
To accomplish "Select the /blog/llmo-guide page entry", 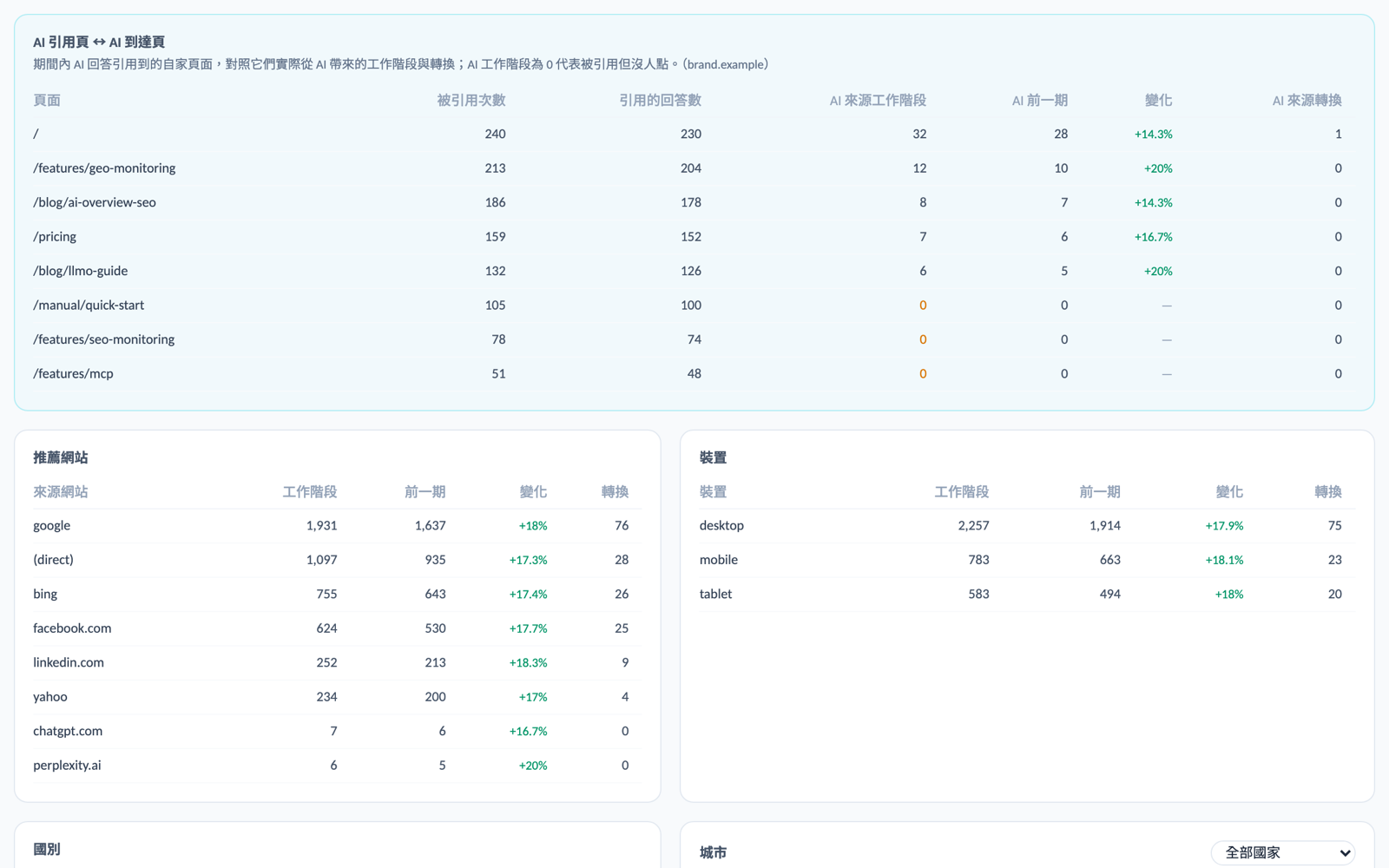I will 694,271.
